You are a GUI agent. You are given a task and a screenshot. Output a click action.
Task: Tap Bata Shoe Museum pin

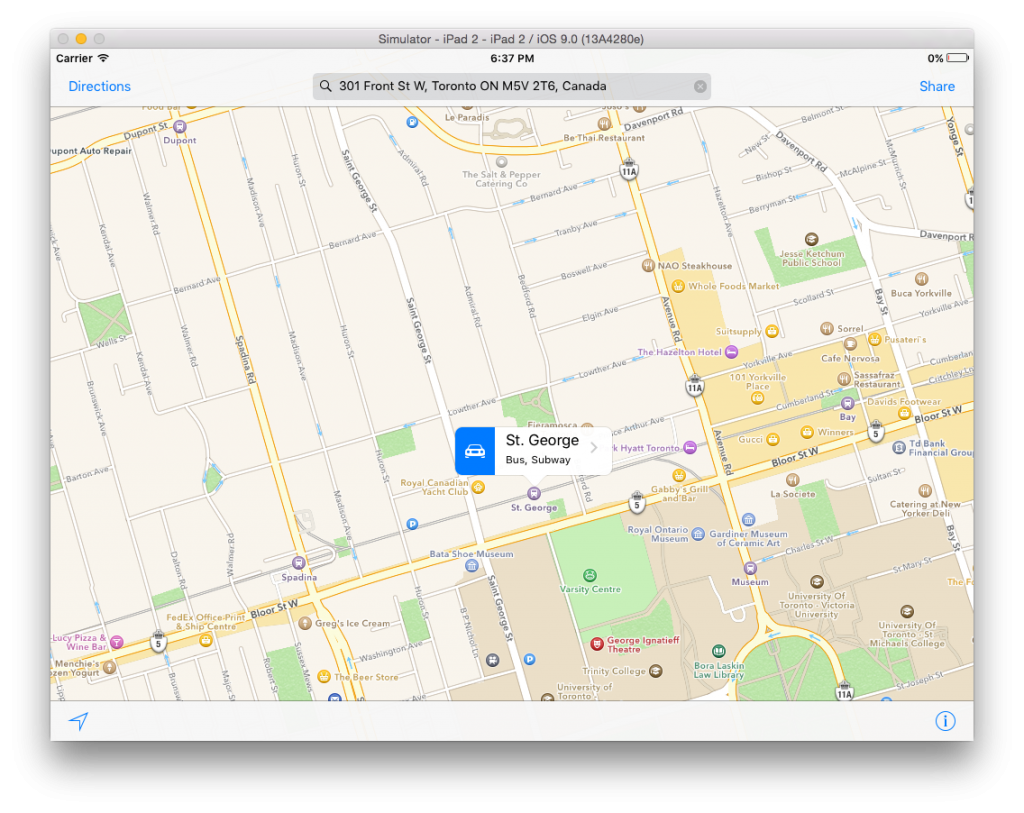click(x=472, y=566)
